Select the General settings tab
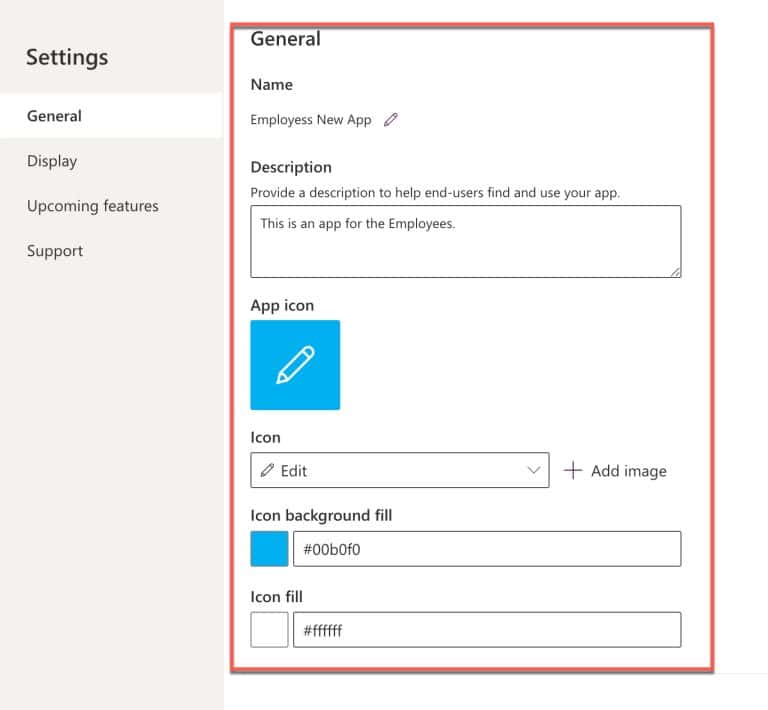The image size is (768, 710). coord(111,116)
